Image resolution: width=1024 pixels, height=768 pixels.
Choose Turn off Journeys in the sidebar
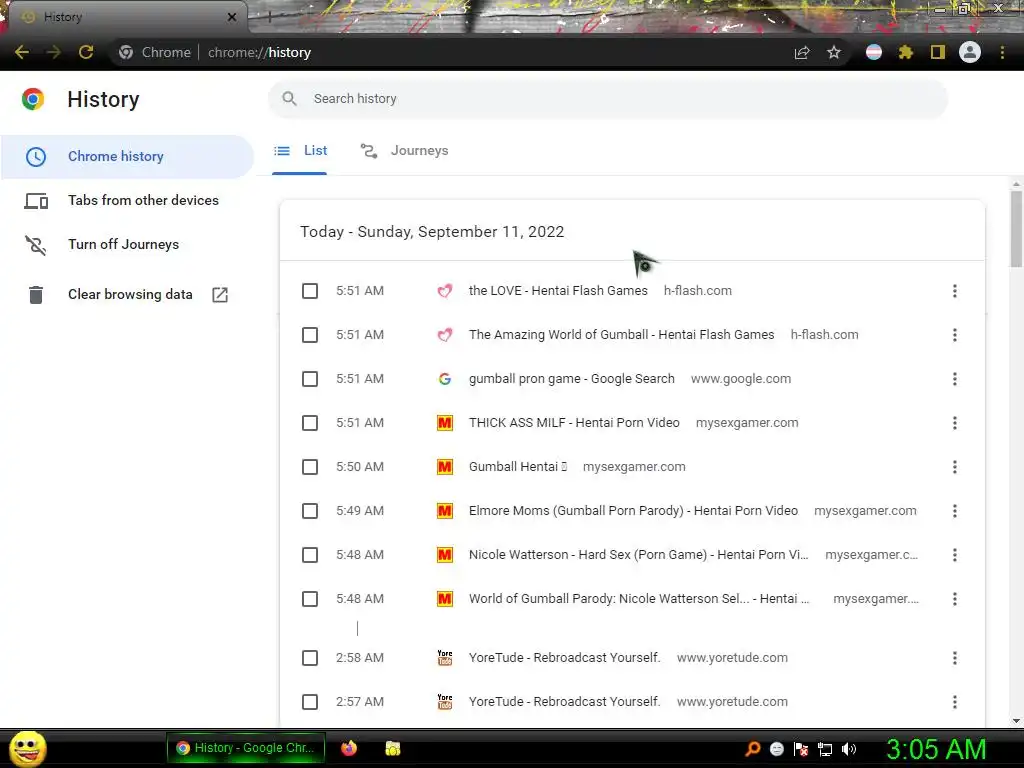(x=127, y=244)
